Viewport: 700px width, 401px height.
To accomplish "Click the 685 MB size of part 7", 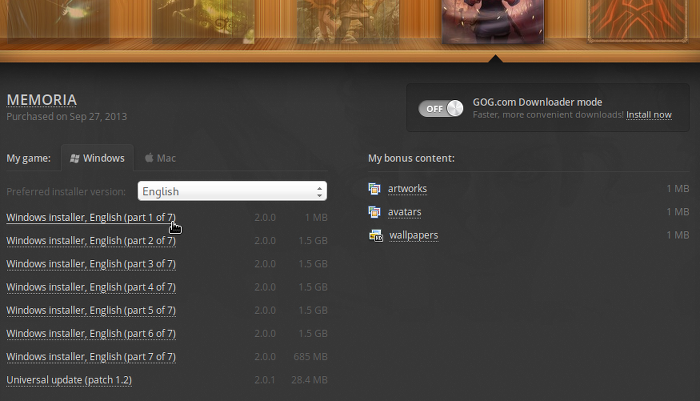I will pos(310,357).
